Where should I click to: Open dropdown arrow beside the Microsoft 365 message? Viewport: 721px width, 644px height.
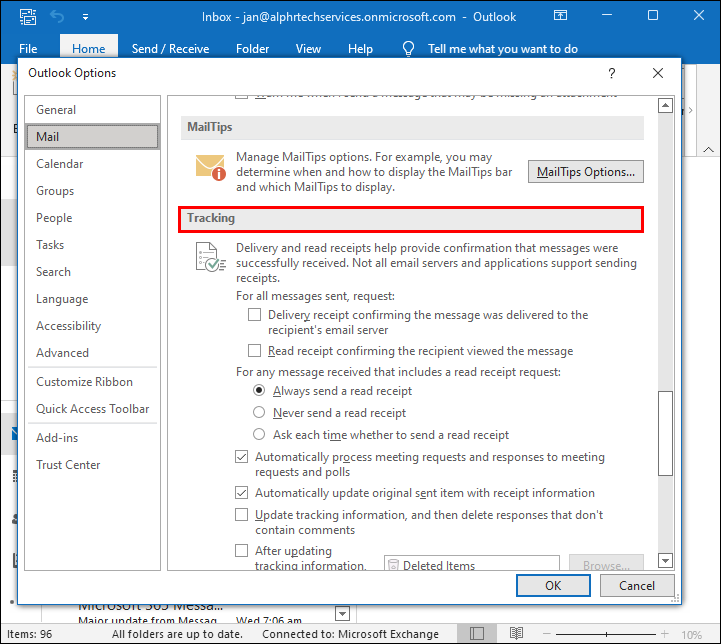pyautogui.click(x=343, y=614)
